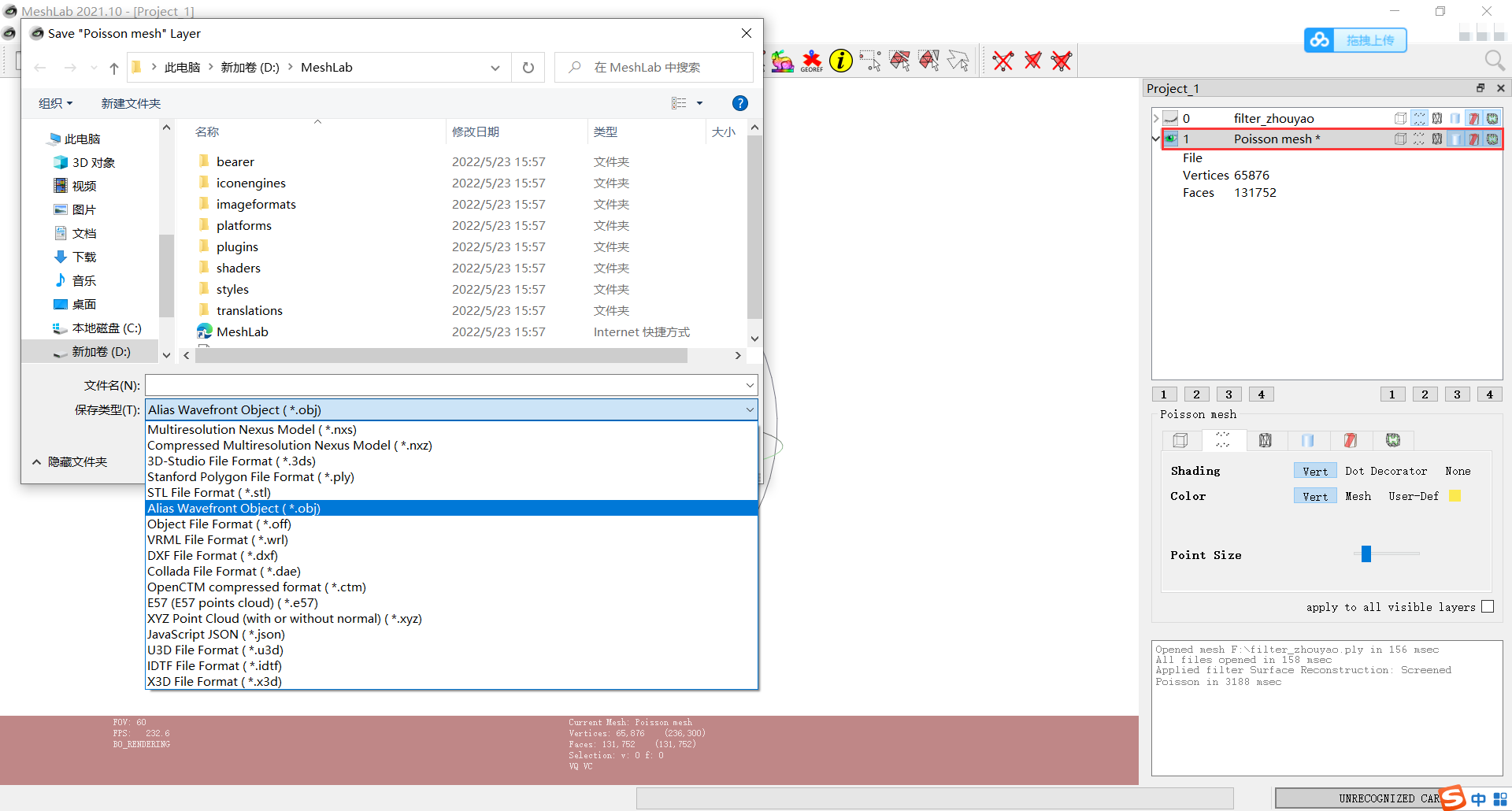Open file dialog help question mark

(739, 103)
